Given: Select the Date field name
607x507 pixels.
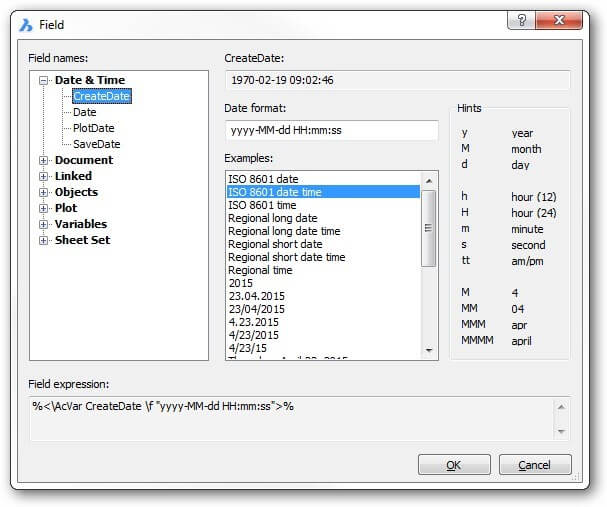Looking at the screenshot, I should 85,112.
